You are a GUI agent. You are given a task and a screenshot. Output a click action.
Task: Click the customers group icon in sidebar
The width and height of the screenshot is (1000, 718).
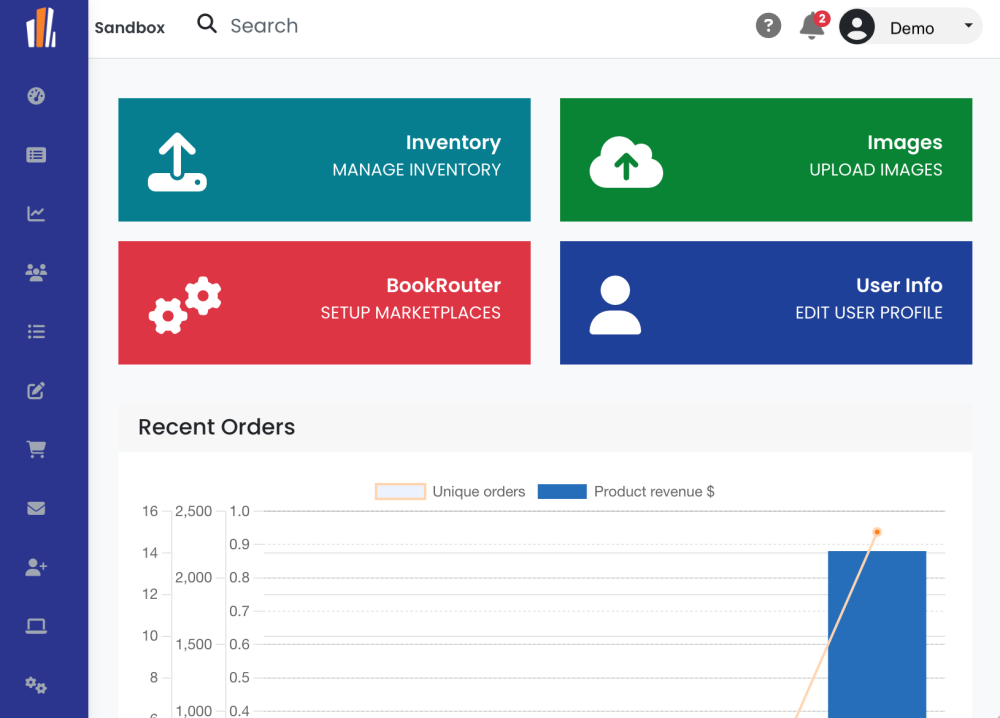point(36,272)
